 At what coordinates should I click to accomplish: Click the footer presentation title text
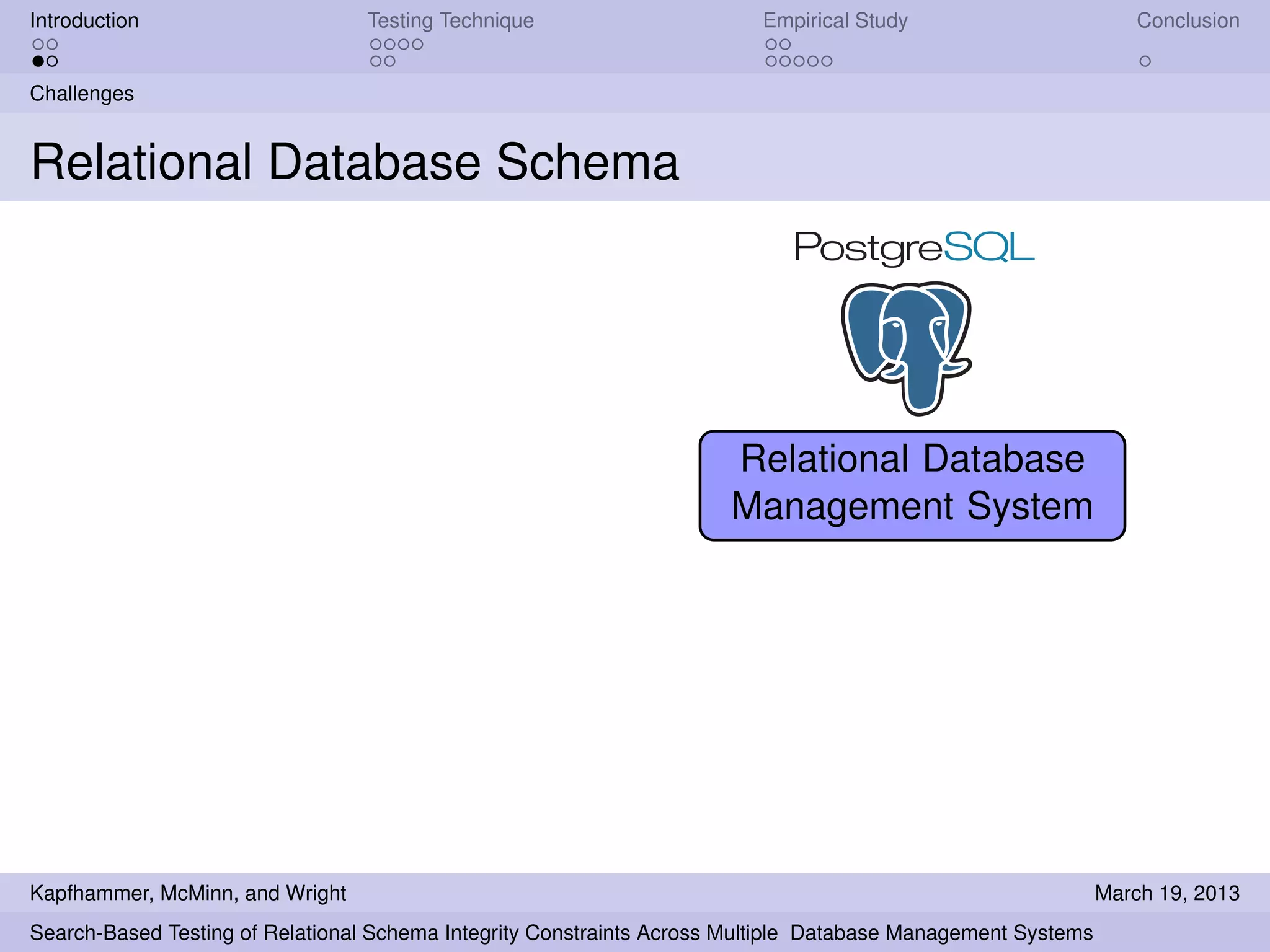pyautogui.click(x=561, y=933)
